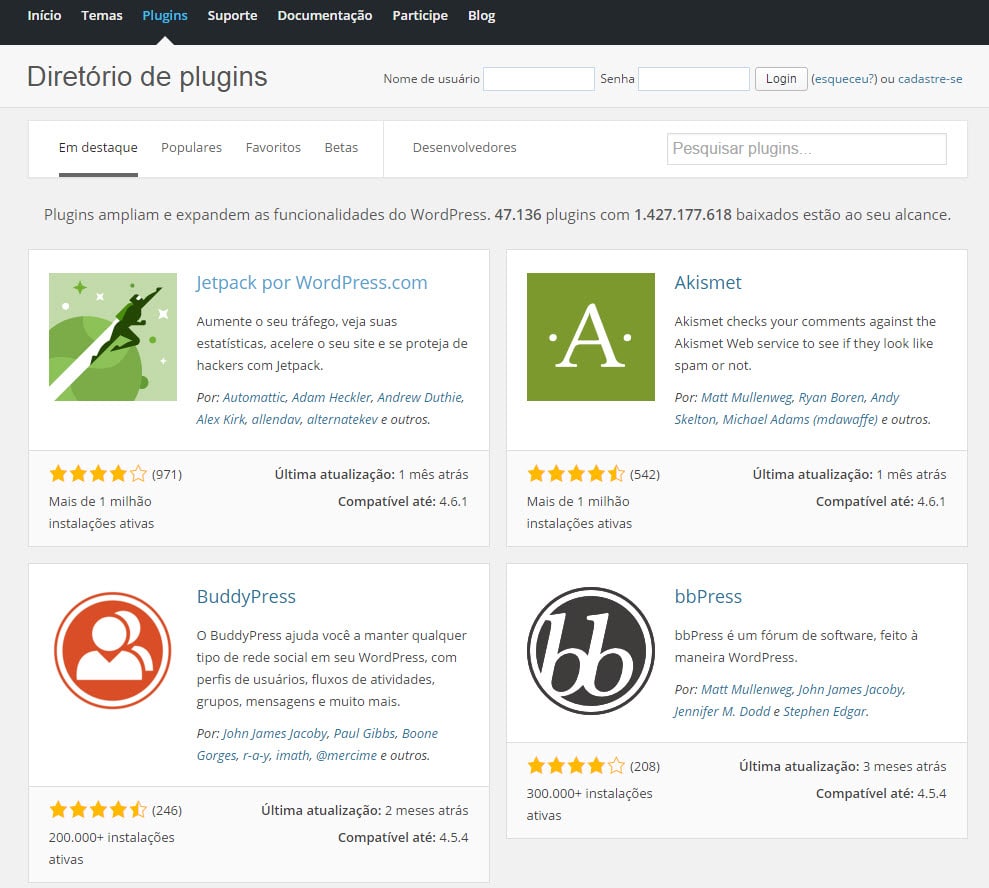Open the Desenvolvedores tab
This screenshot has height=888, width=989.
(x=464, y=147)
